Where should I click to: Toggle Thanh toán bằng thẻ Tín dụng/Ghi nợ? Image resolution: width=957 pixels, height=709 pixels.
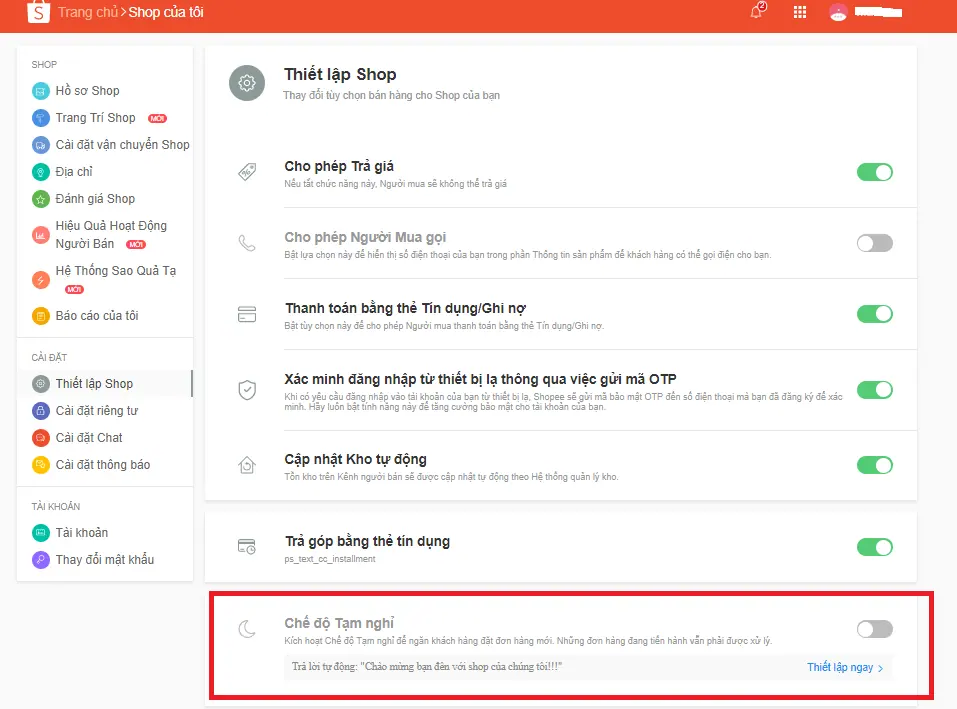(875, 314)
